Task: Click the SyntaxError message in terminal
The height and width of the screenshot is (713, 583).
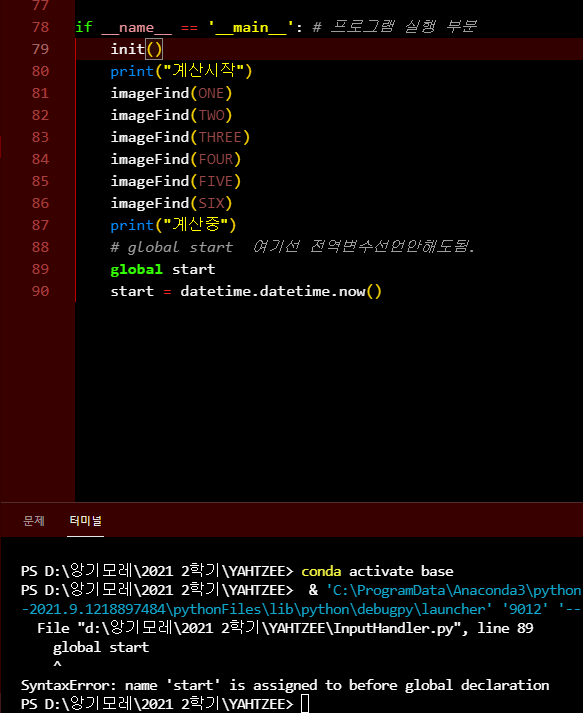Action: coord(285,685)
